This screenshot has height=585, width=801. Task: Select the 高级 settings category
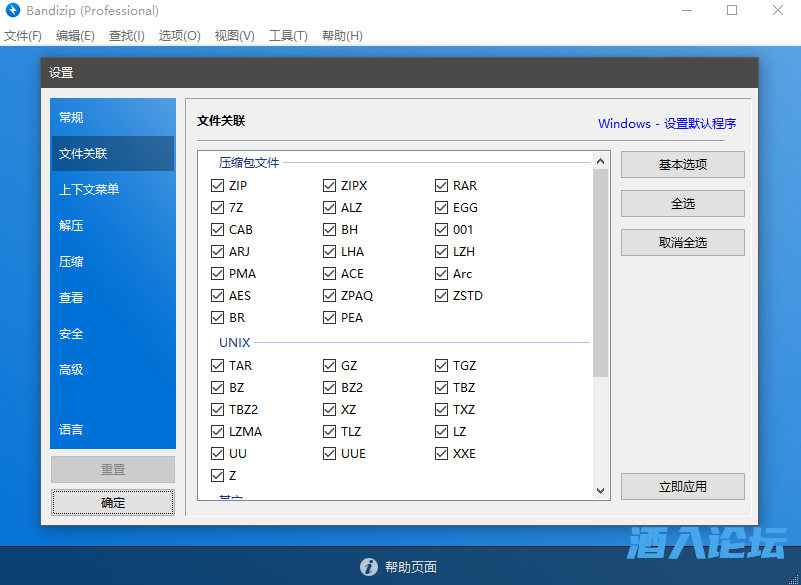(71, 370)
